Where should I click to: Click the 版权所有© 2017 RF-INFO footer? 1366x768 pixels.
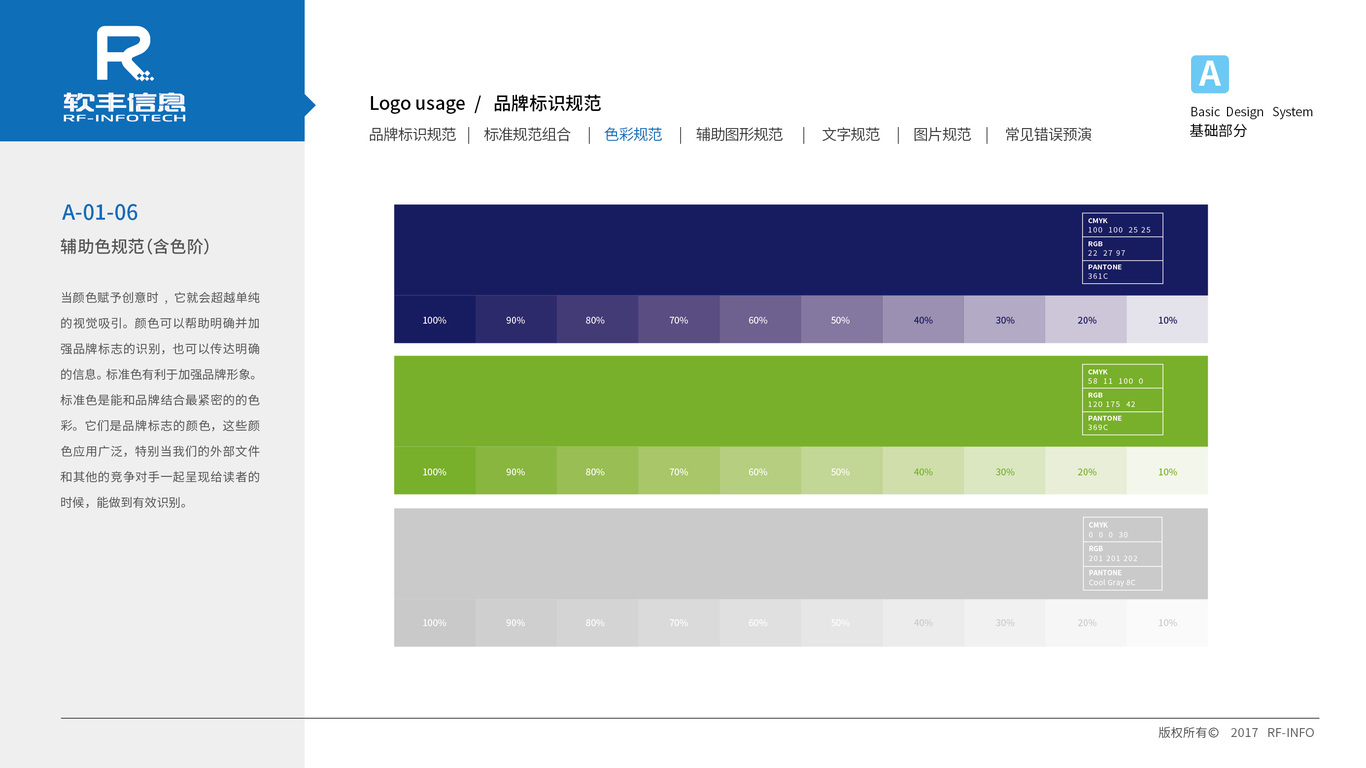tap(1236, 733)
